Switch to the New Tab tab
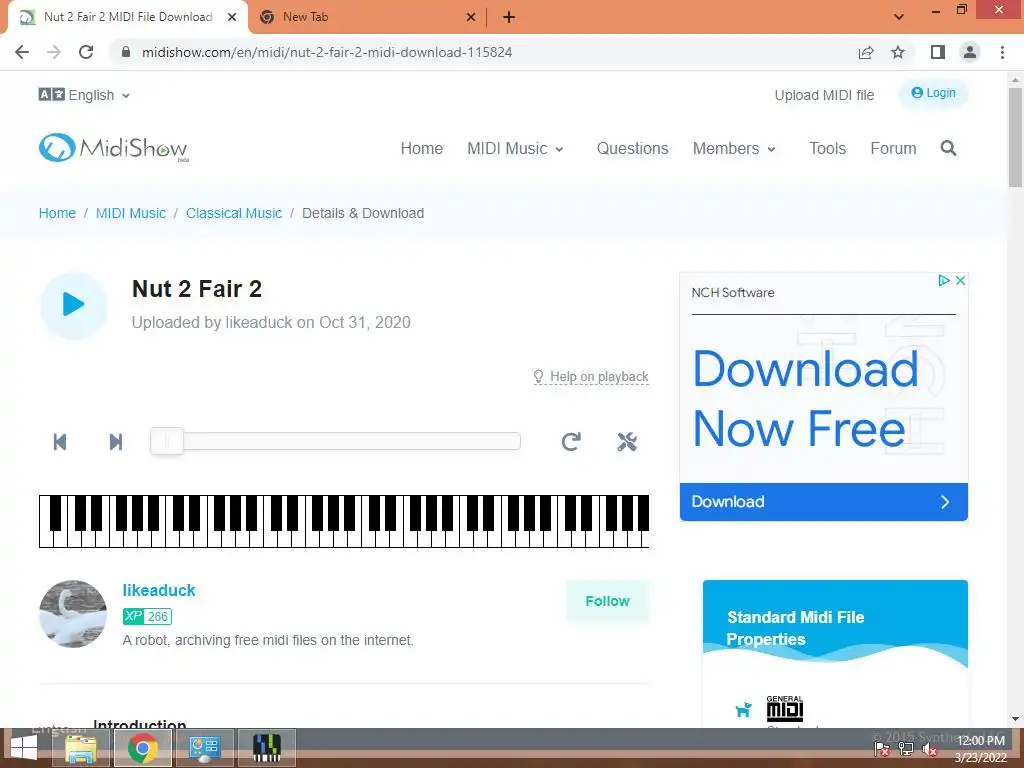This screenshot has width=1024, height=768. coord(368,17)
